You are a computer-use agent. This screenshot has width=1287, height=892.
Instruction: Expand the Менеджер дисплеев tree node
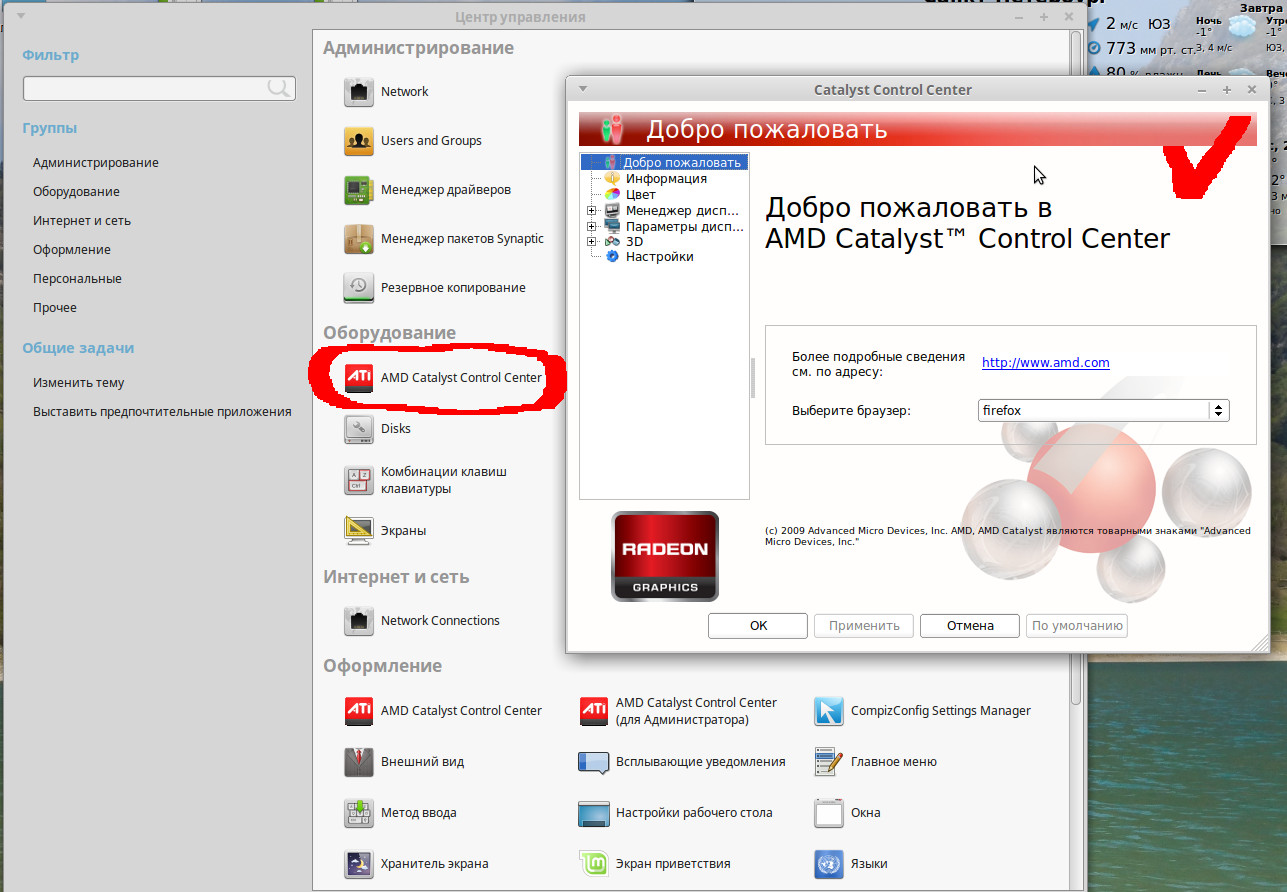click(x=592, y=211)
